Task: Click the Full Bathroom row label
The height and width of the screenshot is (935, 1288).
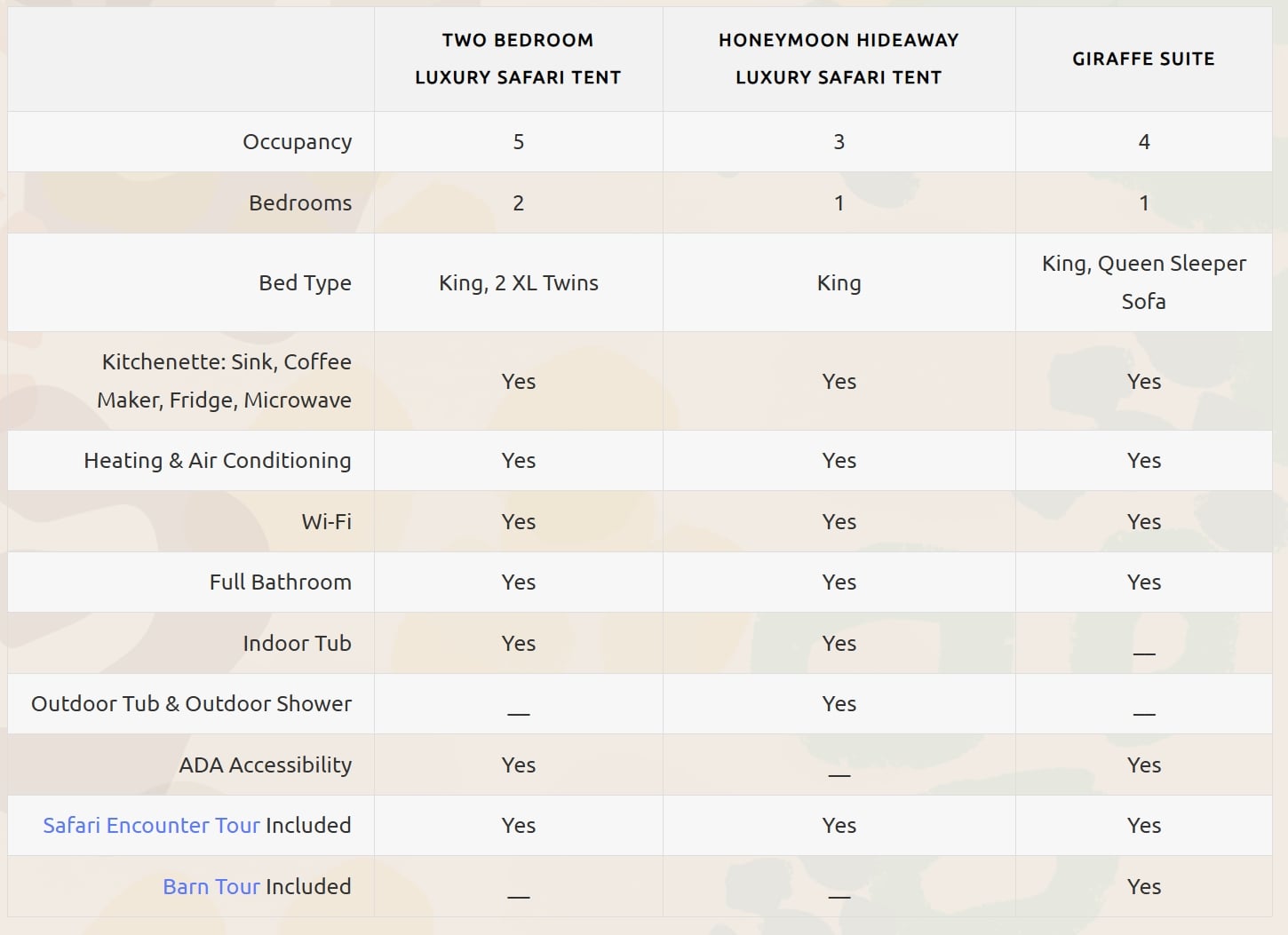Action: 280,582
